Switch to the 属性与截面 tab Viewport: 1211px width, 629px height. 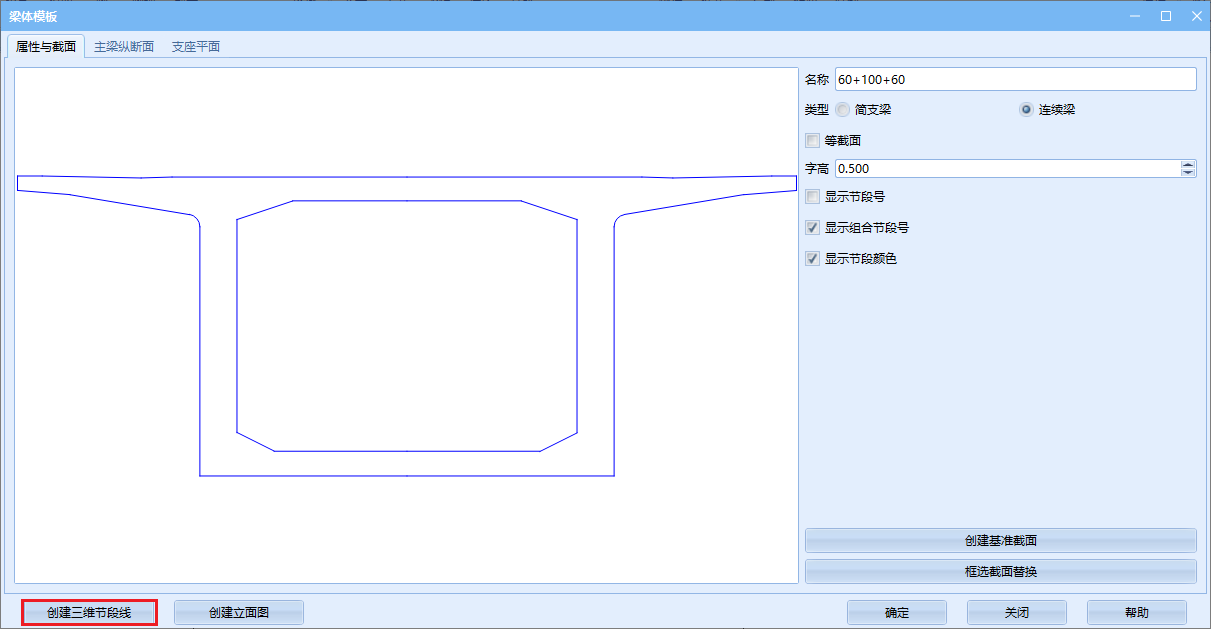click(46, 47)
